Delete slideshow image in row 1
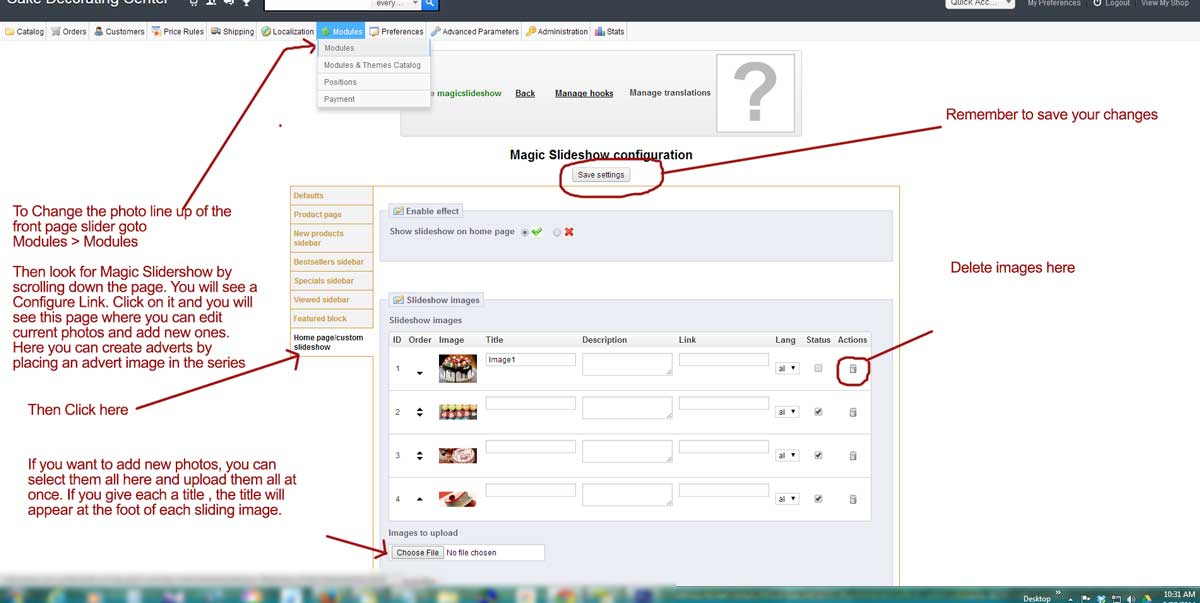Viewport: 1200px width, 603px height. [x=853, y=369]
